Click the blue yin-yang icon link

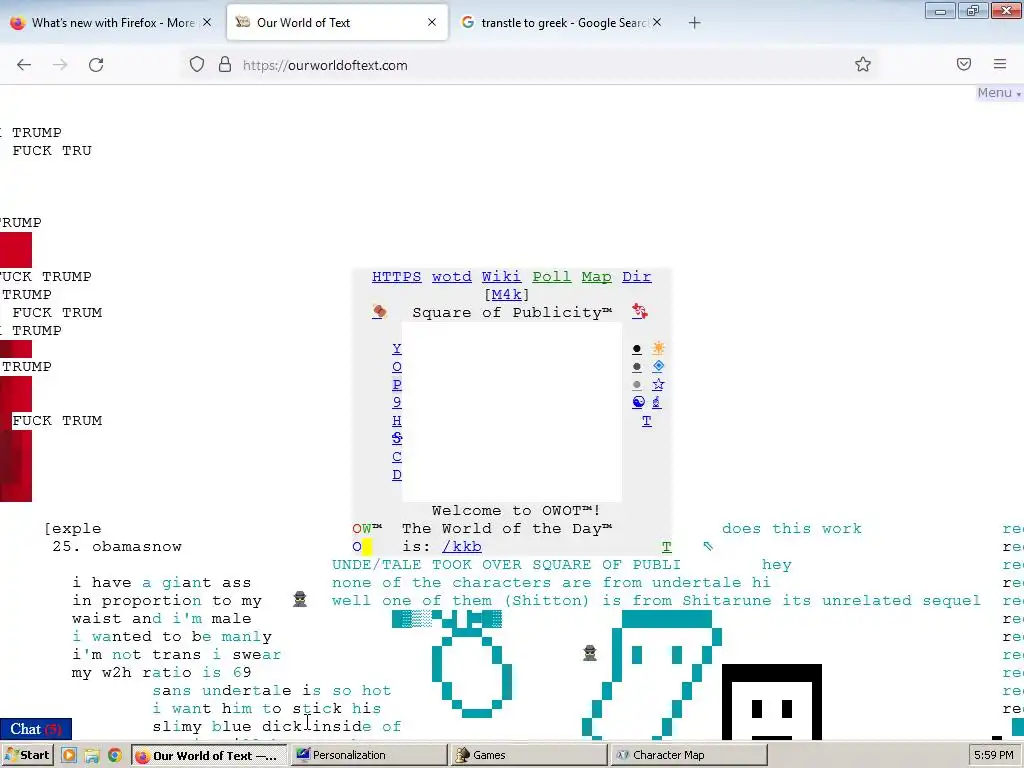[638, 402]
